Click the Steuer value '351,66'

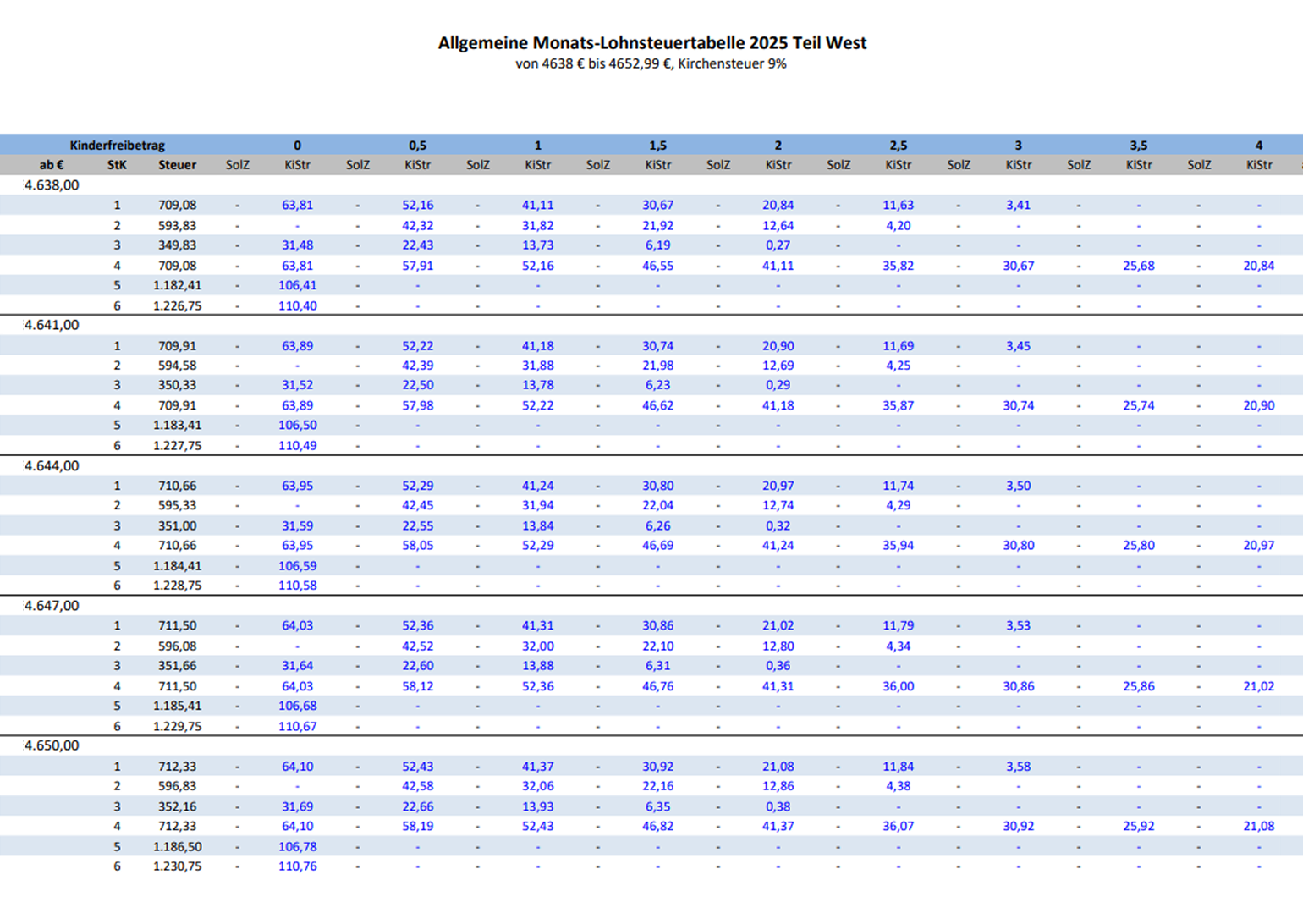tap(177, 666)
